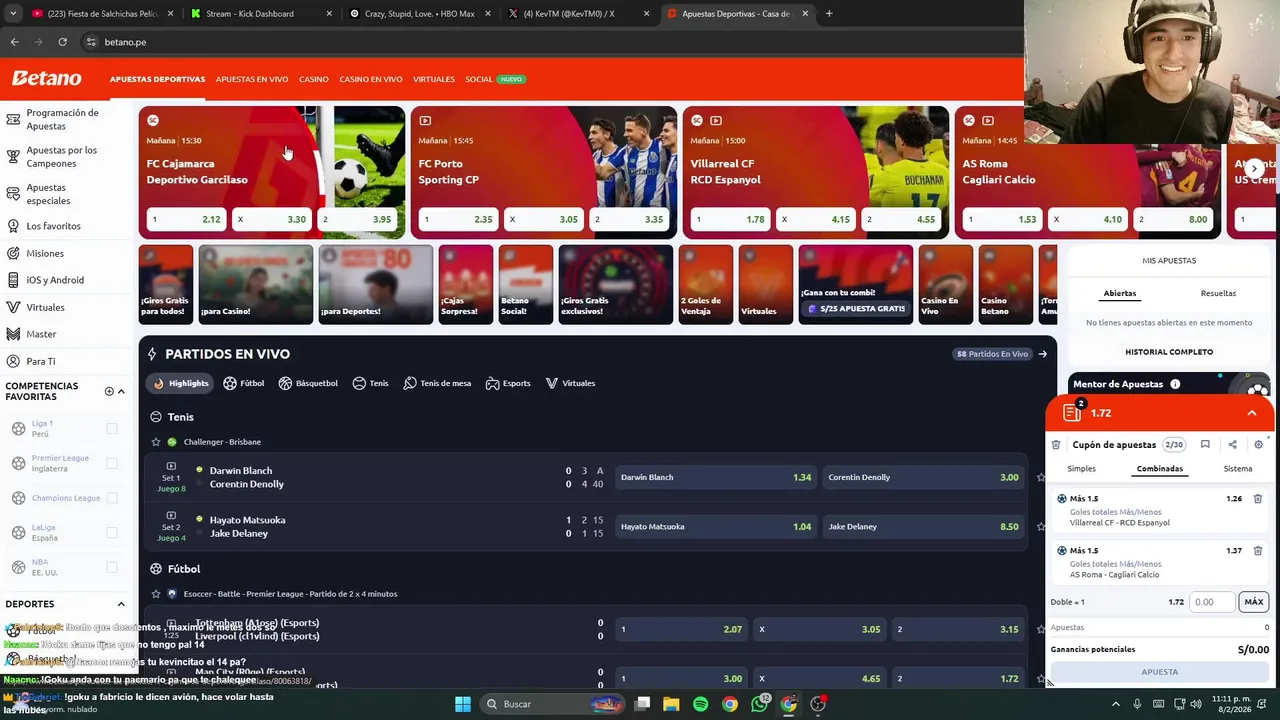Check the Liga 1 Perú checkbox
Screen dimensions: 1280x720
112,429
